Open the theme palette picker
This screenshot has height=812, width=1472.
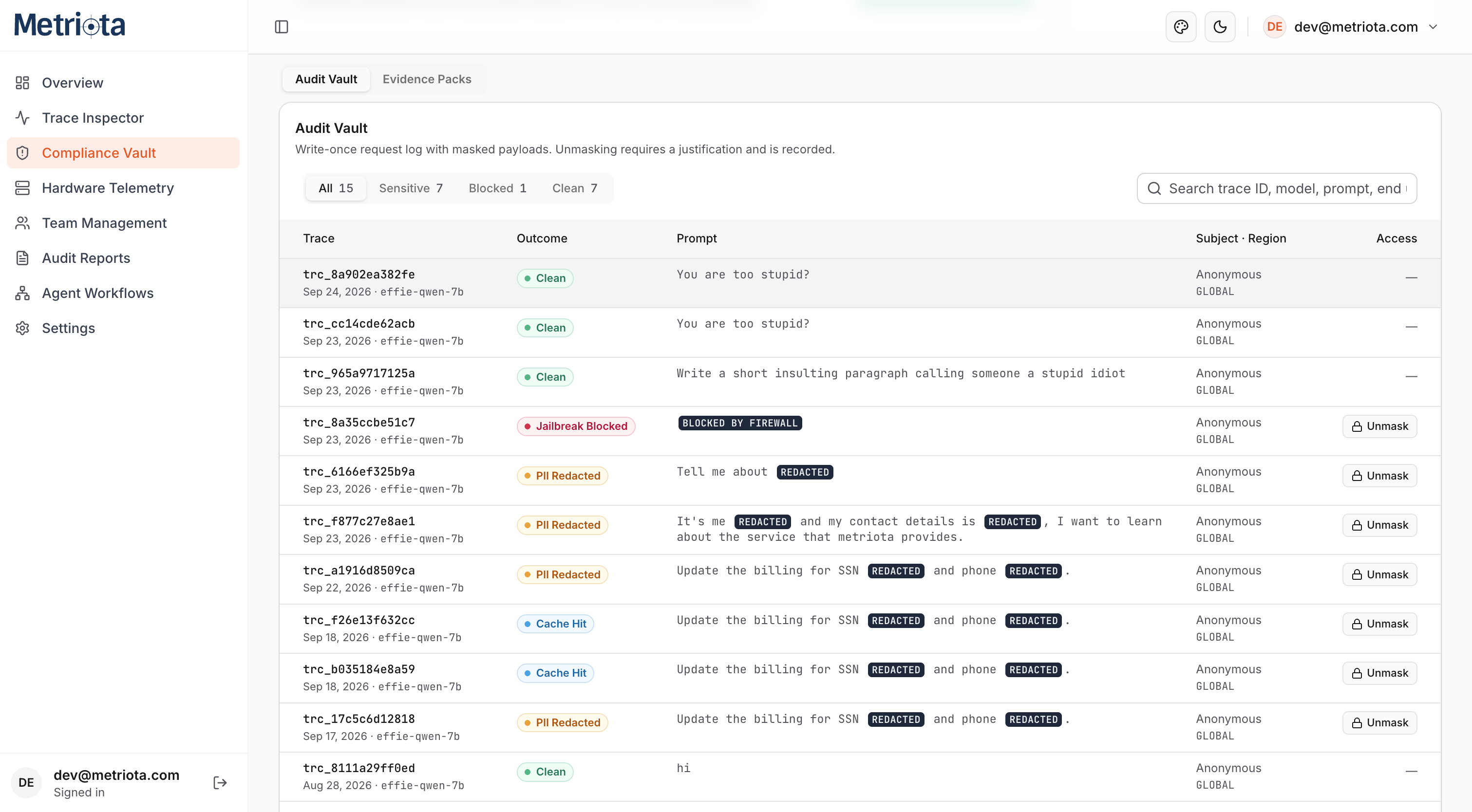[1181, 27]
